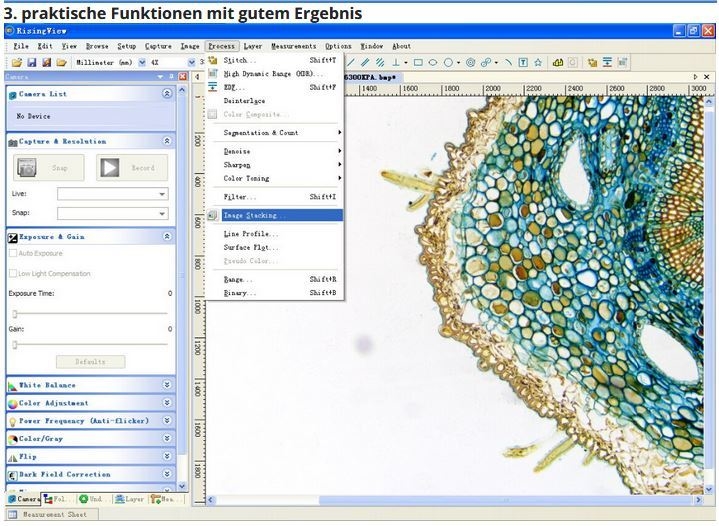Close the Camera side panel

(x=183, y=77)
